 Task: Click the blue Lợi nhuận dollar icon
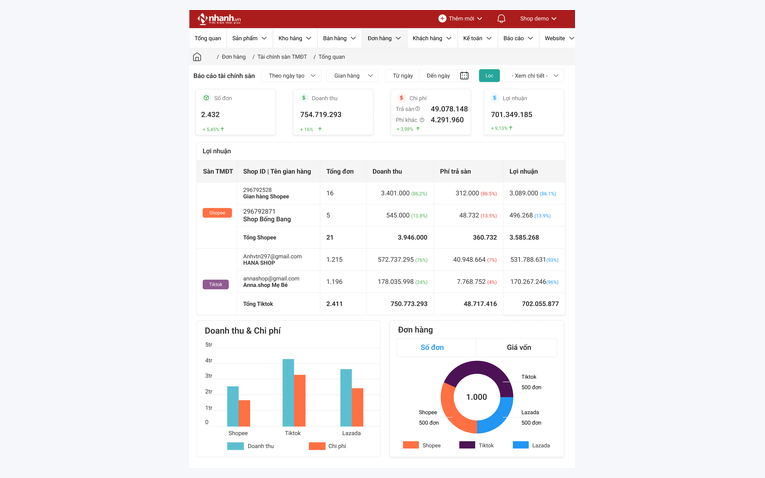[494, 98]
